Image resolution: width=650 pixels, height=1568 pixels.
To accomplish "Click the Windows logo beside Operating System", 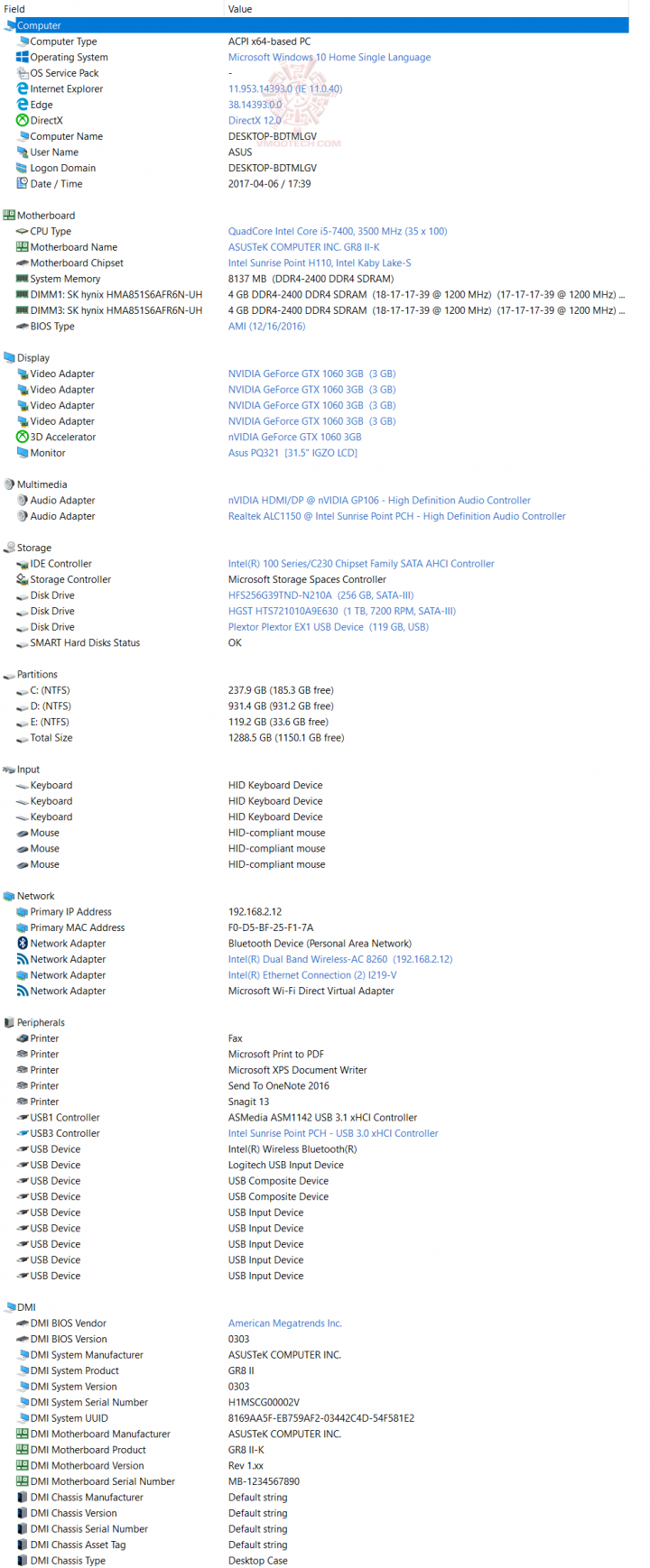I will 23,57.
